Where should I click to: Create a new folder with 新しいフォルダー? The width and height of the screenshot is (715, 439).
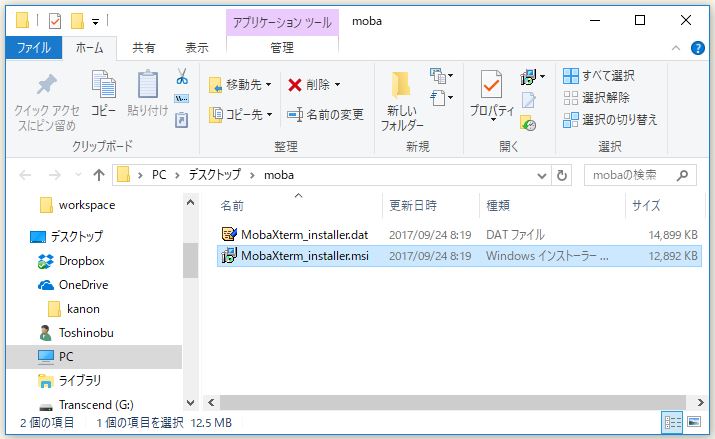401,101
